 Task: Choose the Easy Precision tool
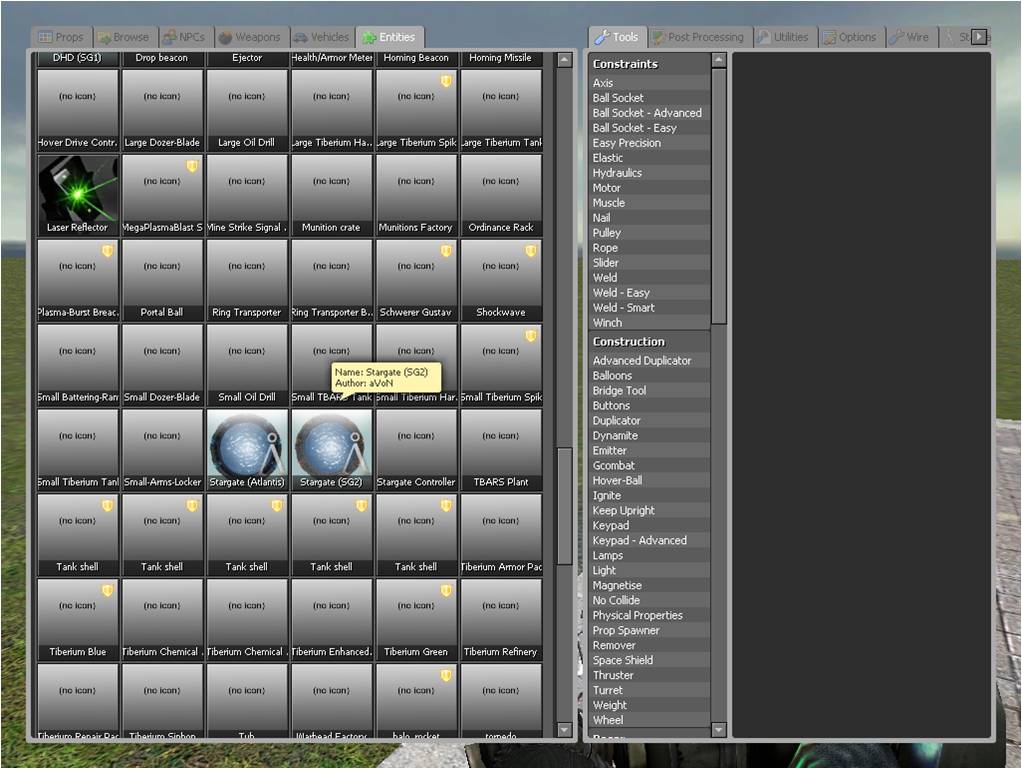[x=649, y=143]
